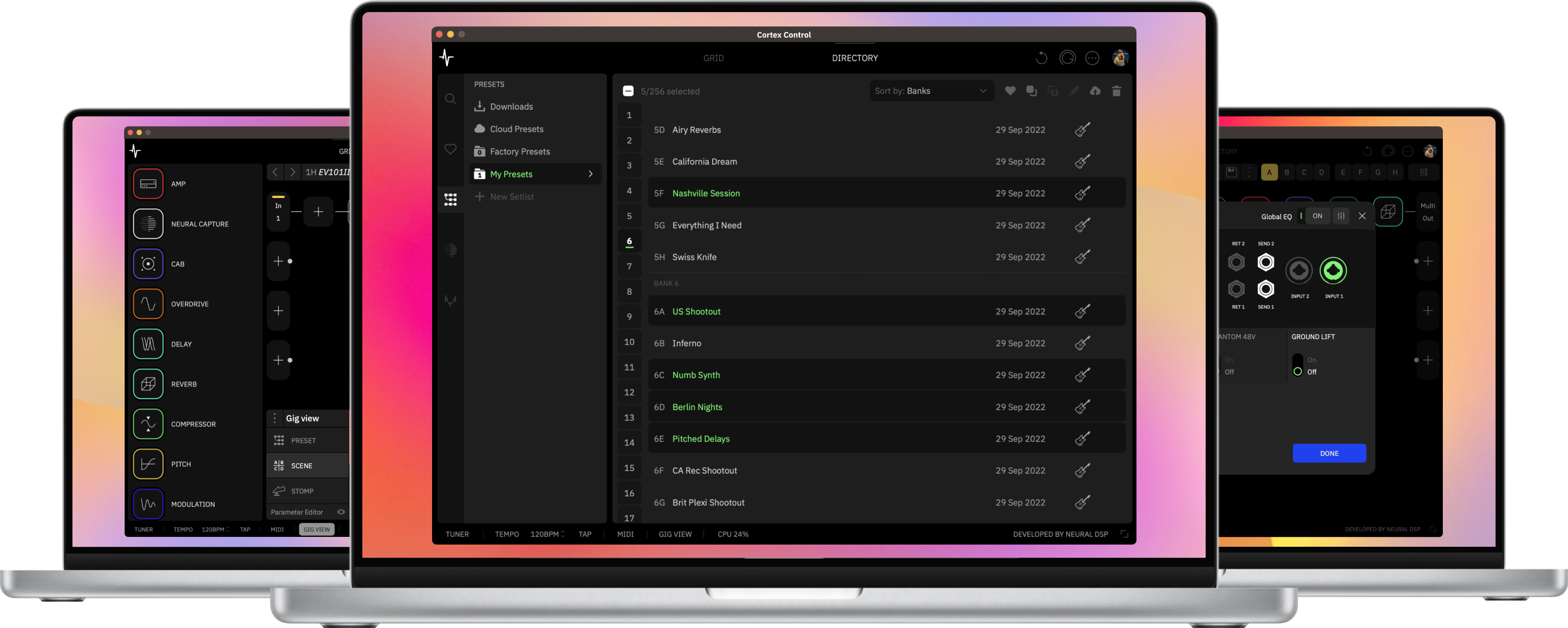Click the heart favorite icon above preset list
This screenshot has height=628, width=1568.
click(x=1010, y=91)
